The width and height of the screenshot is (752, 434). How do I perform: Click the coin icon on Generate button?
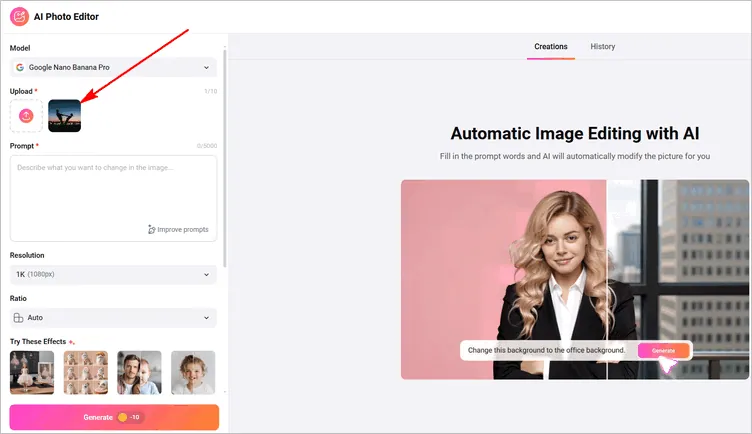pos(123,417)
